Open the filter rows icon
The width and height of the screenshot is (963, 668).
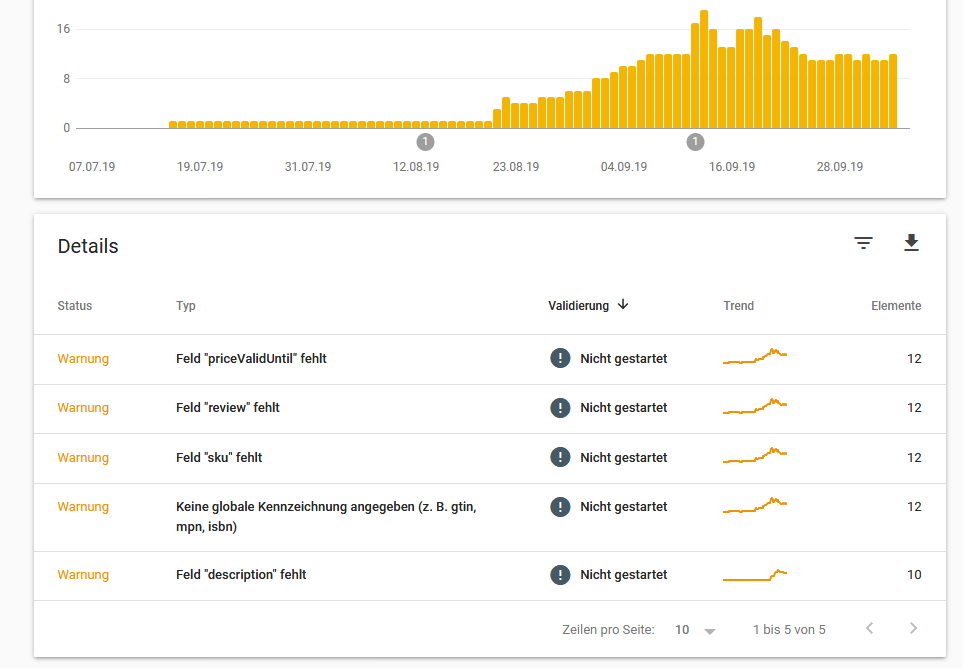click(x=863, y=243)
